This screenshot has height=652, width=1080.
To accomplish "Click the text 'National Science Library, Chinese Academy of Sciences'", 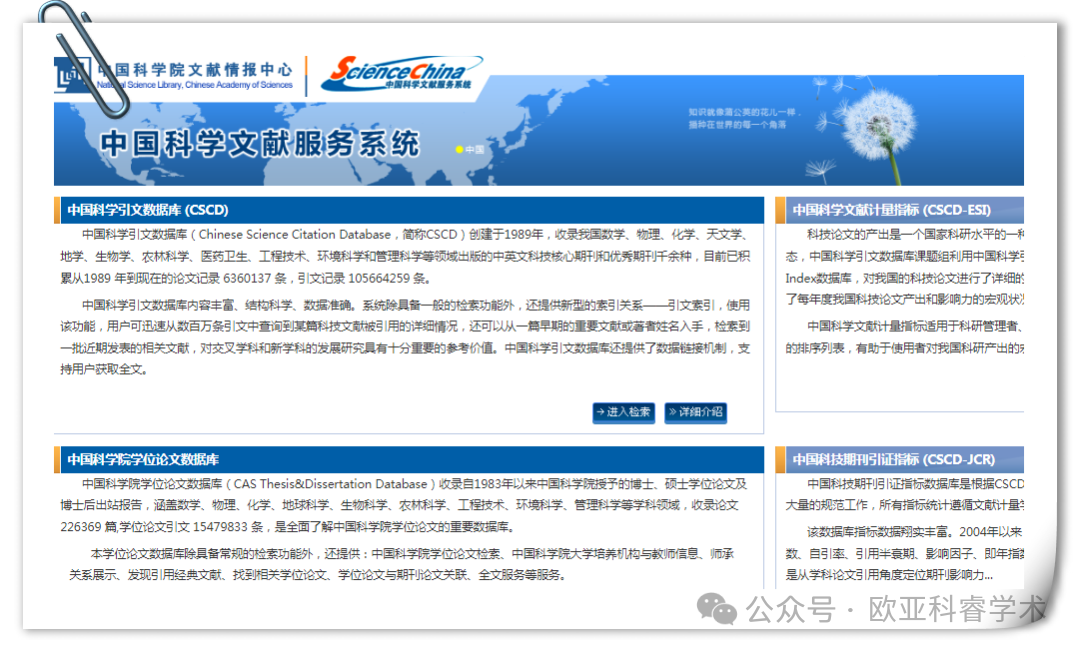I will [x=194, y=85].
